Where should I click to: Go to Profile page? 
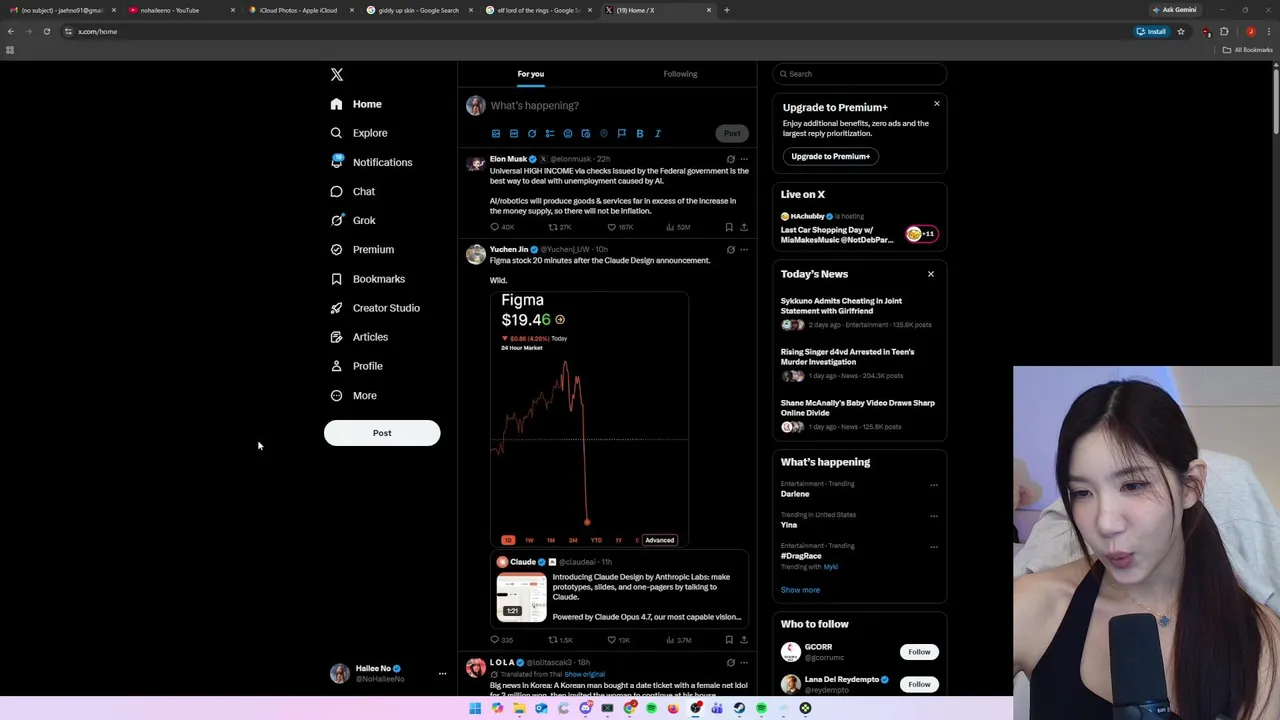(x=356, y=366)
